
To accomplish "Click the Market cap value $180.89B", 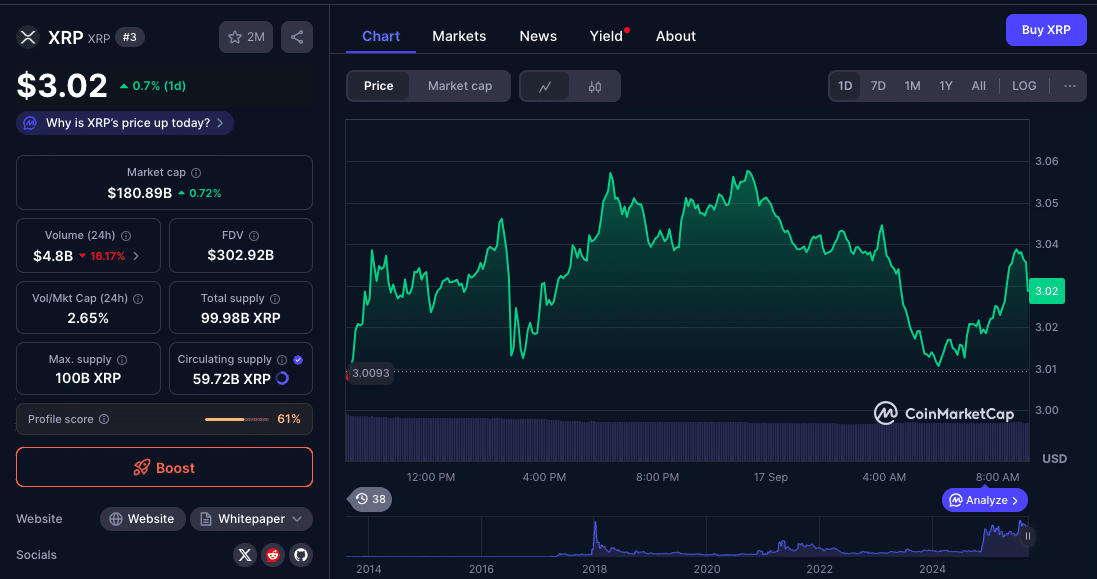I will click(x=140, y=193).
